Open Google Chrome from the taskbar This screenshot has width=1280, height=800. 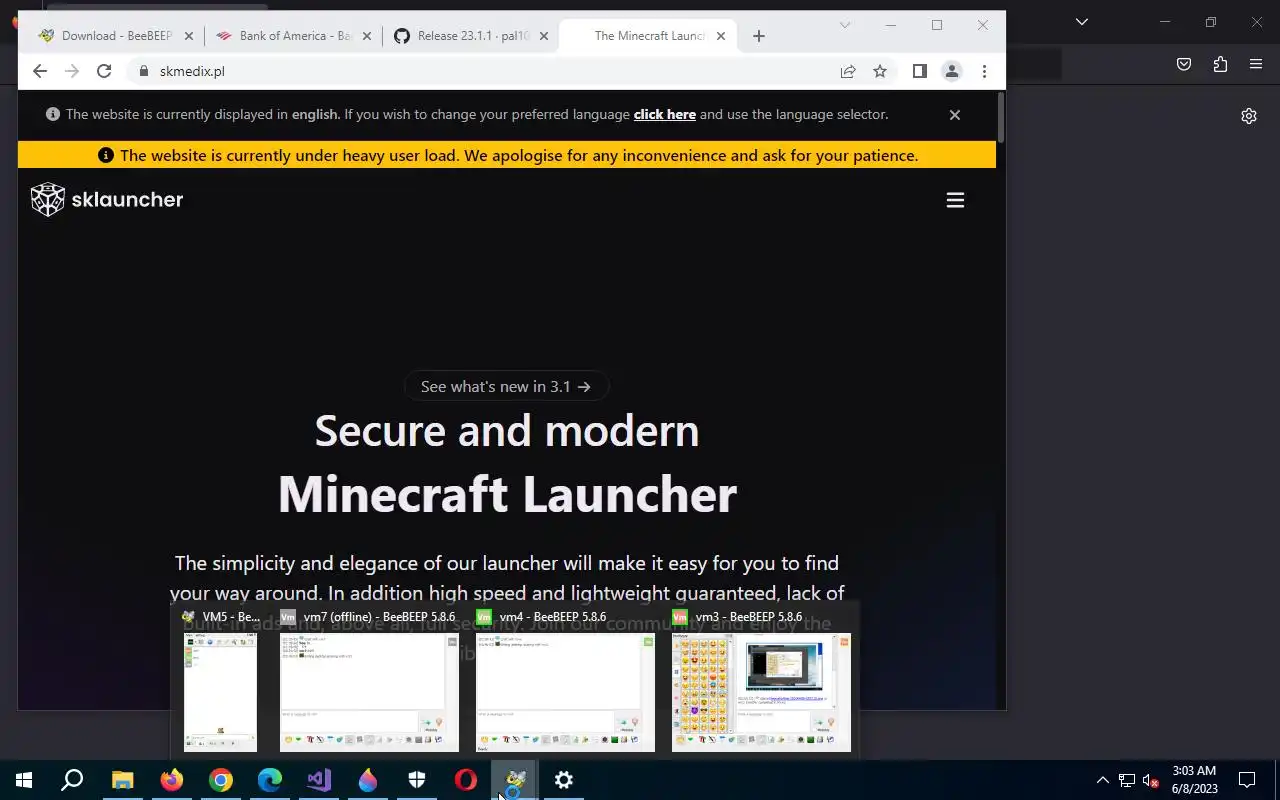click(221, 780)
